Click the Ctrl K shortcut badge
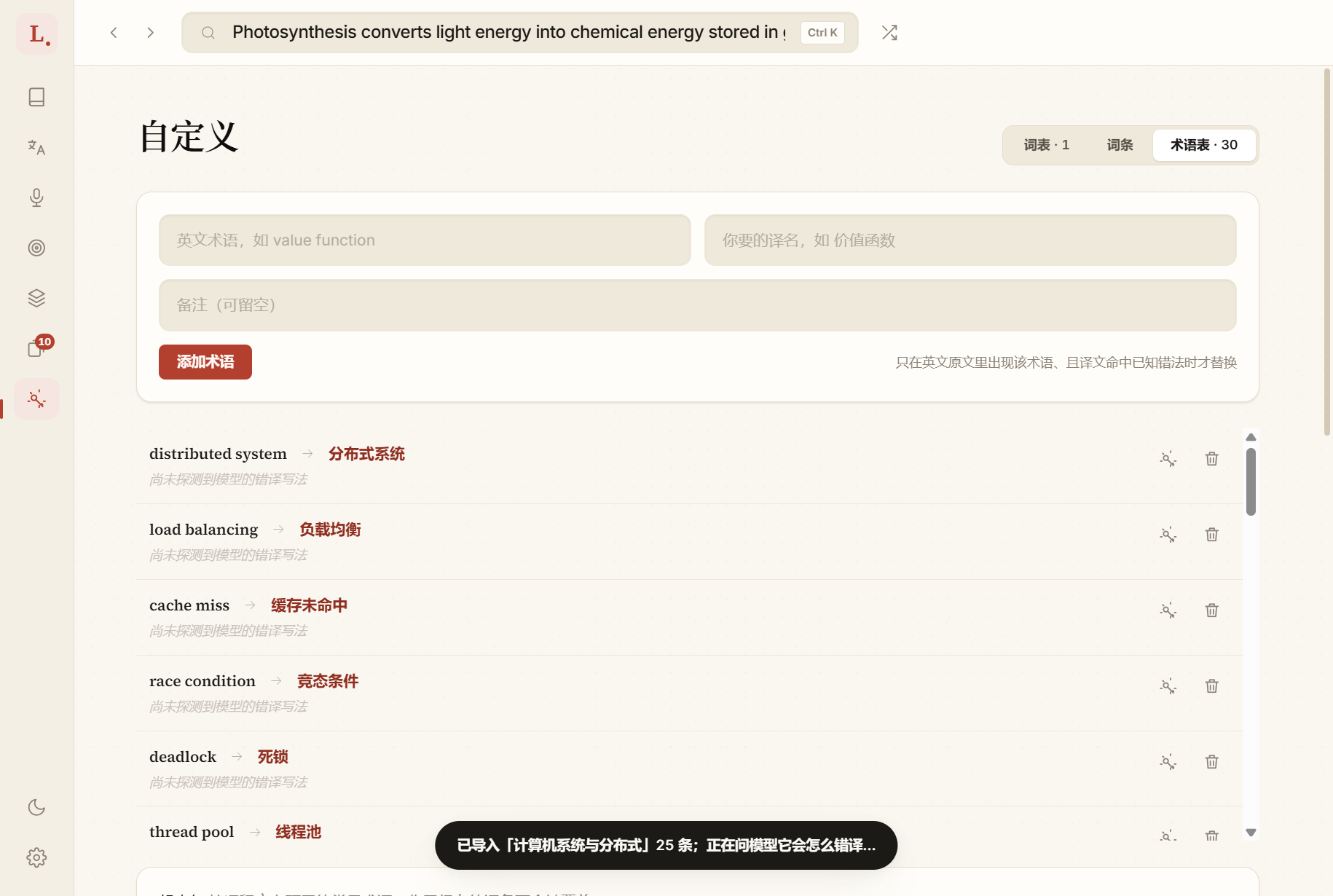This screenshot has width=1333, height=896. pos(822,33)
